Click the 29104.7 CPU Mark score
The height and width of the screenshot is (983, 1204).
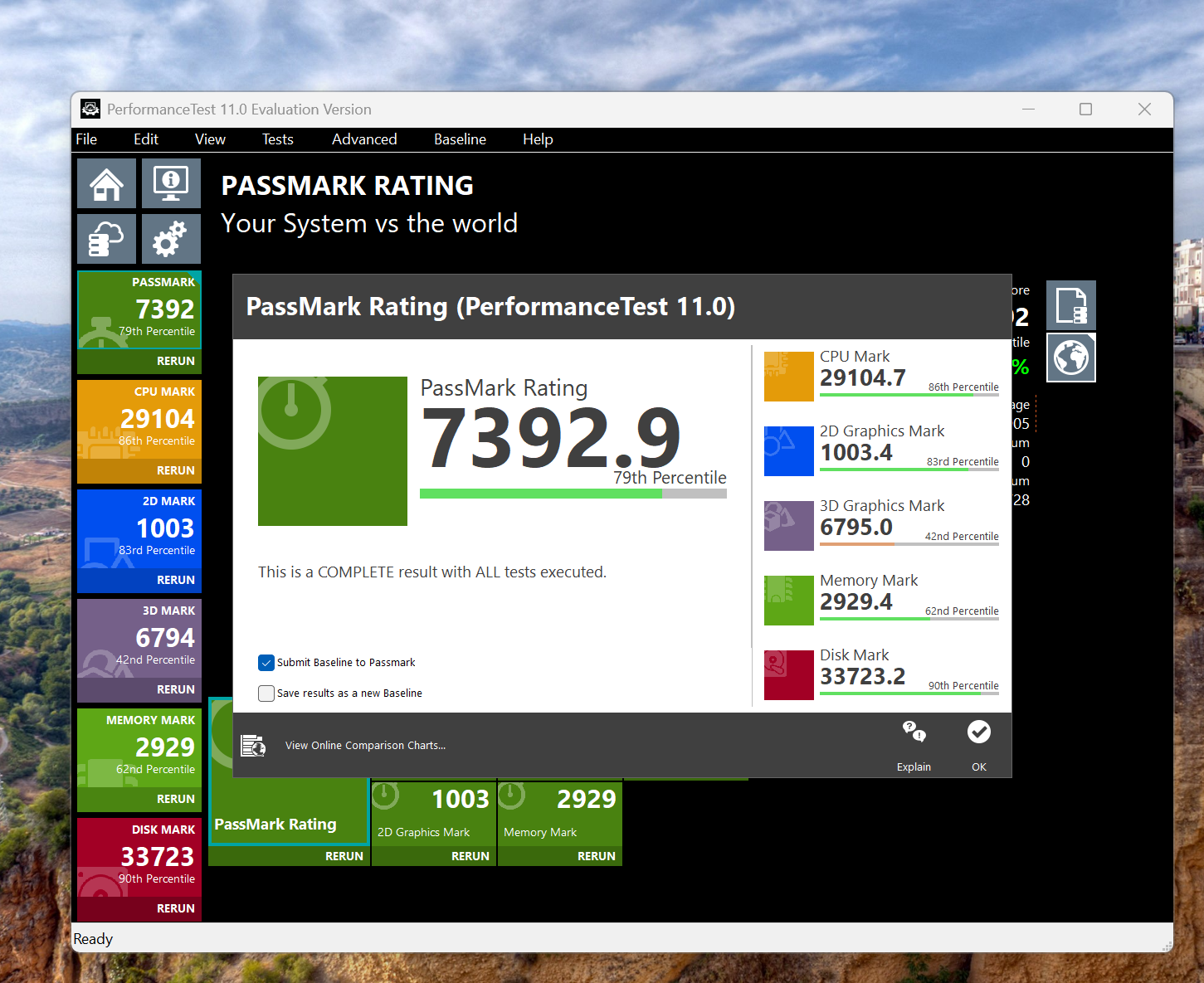(x=863, y=377)
